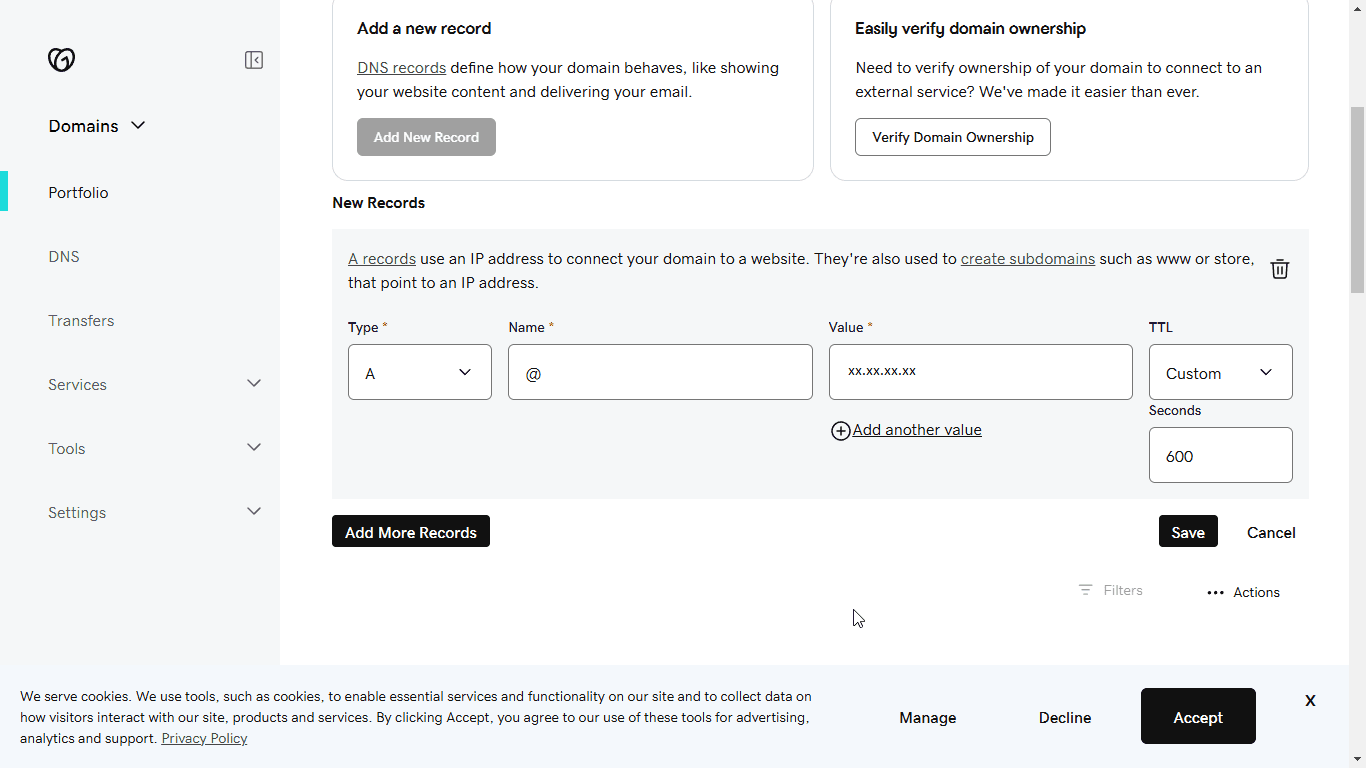
Task: Open the record Type dropdown
Action: [420, 372]
